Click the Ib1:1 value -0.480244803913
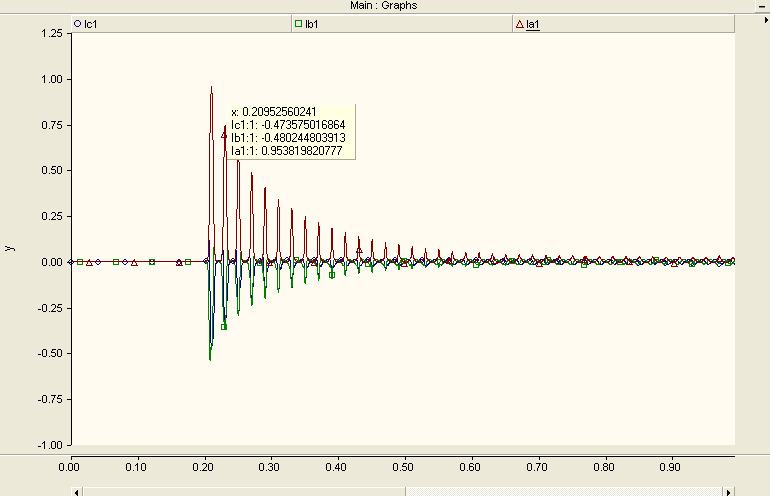Screen dimensions: 770x496 (x=303, y=138)
